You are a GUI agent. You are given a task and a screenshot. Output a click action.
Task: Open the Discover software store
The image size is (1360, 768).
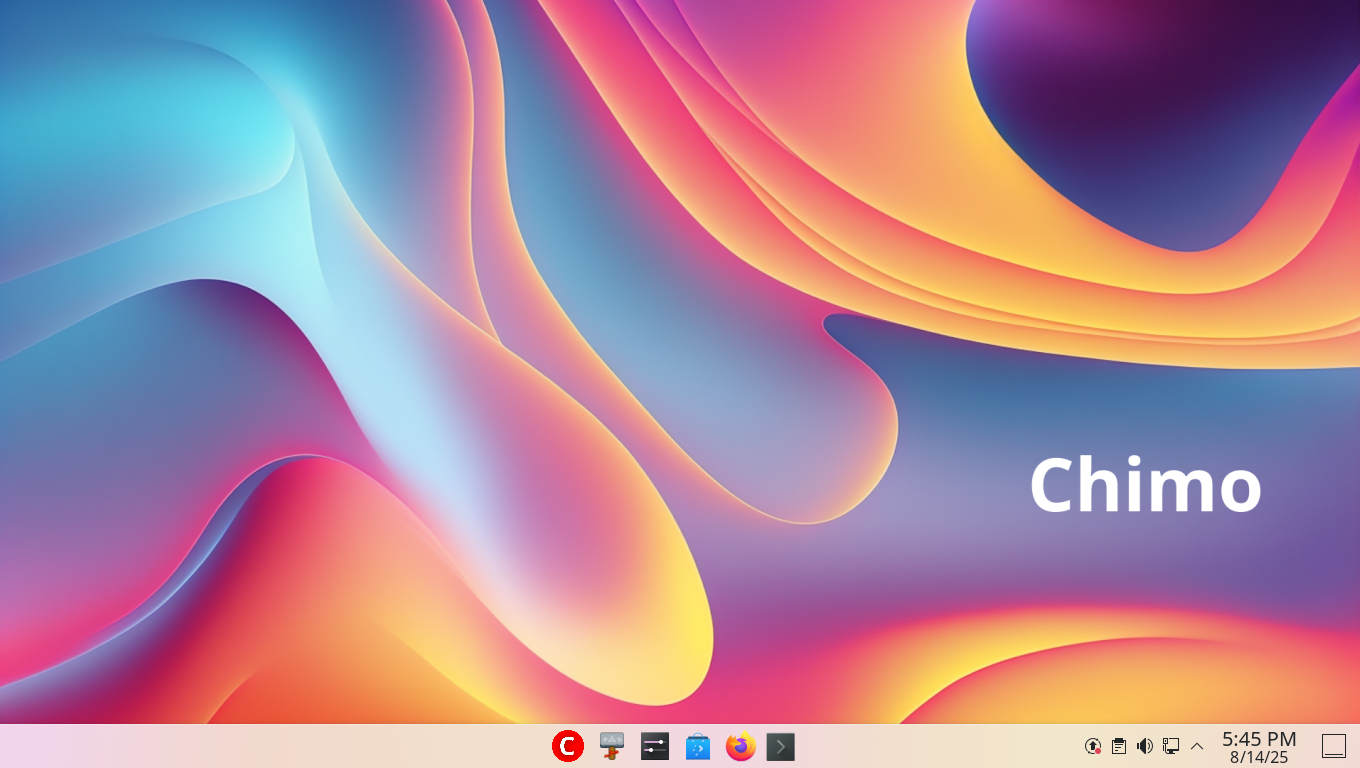pos(697,746)
